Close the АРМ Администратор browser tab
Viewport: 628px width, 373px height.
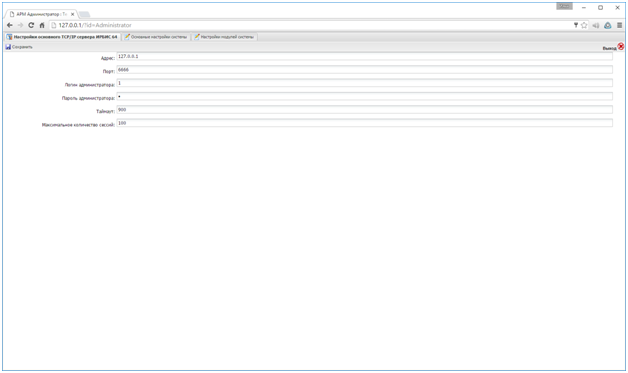click(x=72, y=14)
